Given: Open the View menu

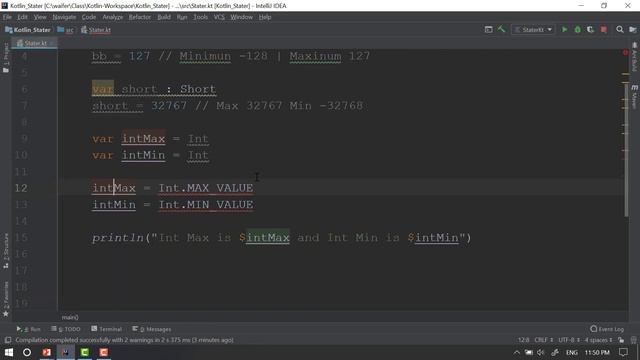Looking at the screenshot, I should pos(40,17).
